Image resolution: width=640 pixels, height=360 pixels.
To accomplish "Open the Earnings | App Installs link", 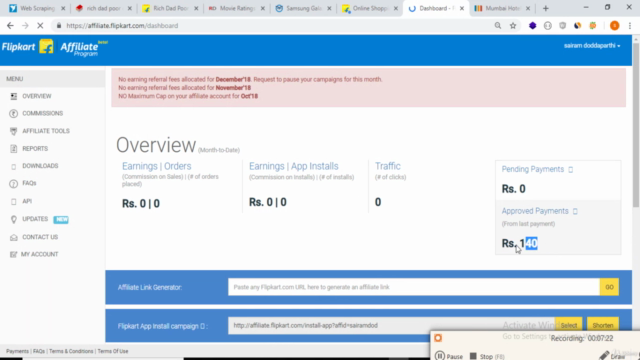I will click(293, 166).
